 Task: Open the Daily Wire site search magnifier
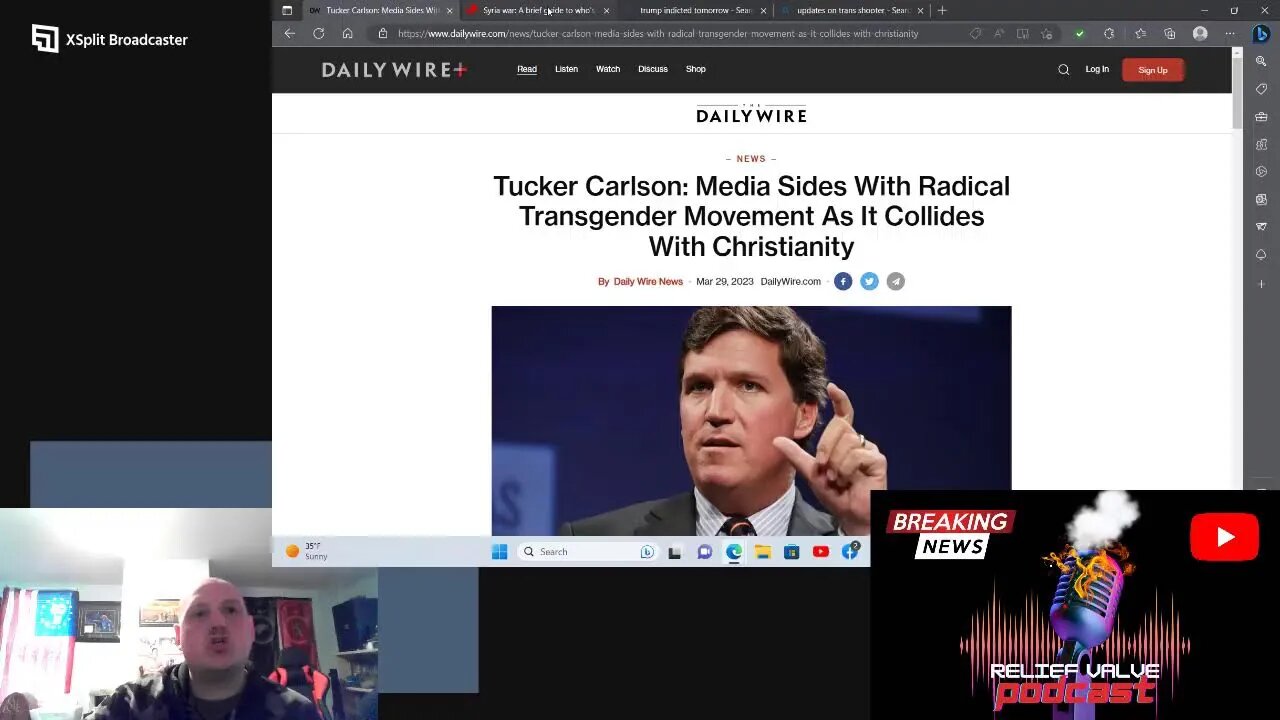coord(1063,69)
